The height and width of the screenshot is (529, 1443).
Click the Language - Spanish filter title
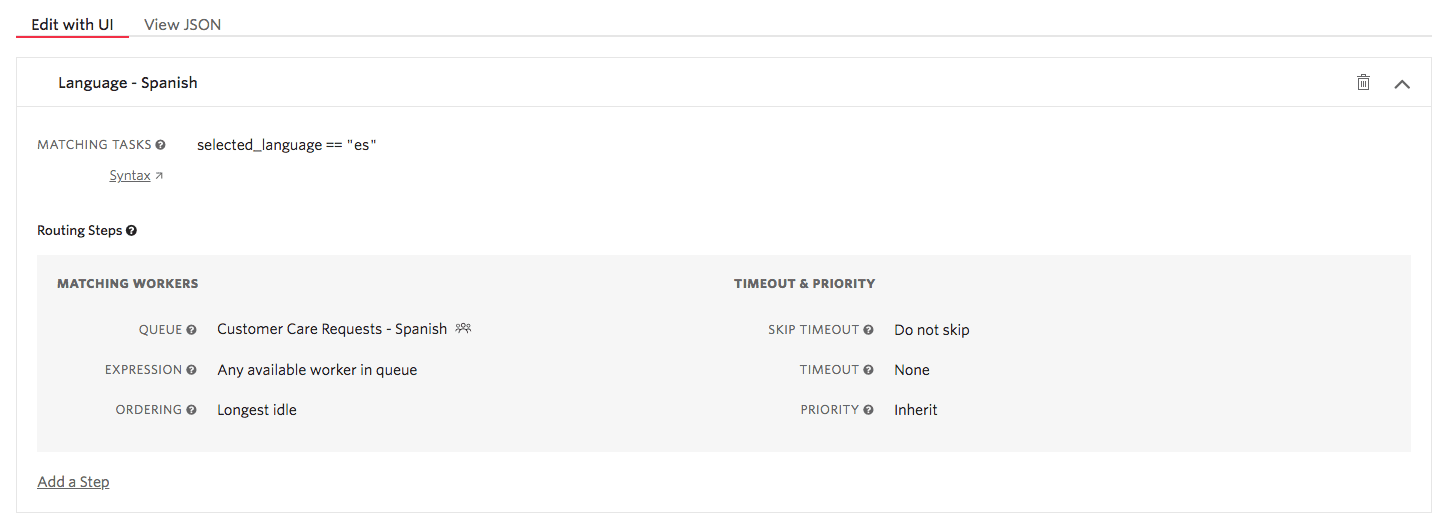click(x=128, y=83)
